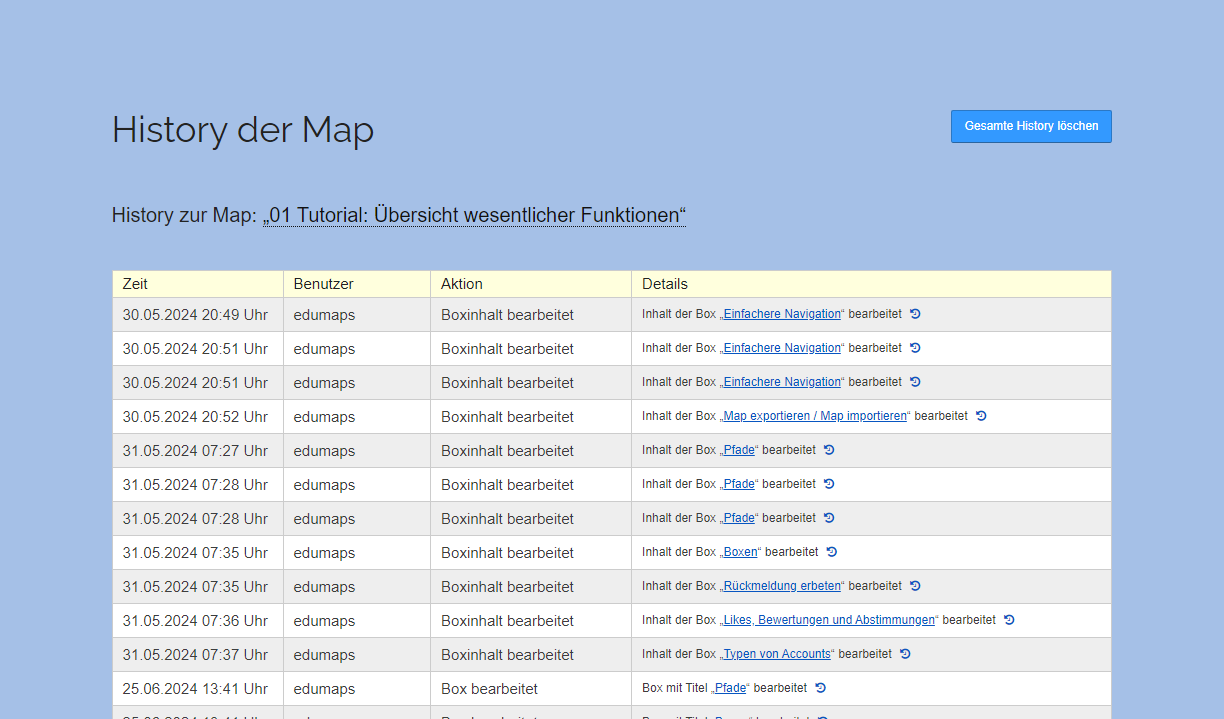Open Pfade link in the 07:27 row

[x=739, y=450]
